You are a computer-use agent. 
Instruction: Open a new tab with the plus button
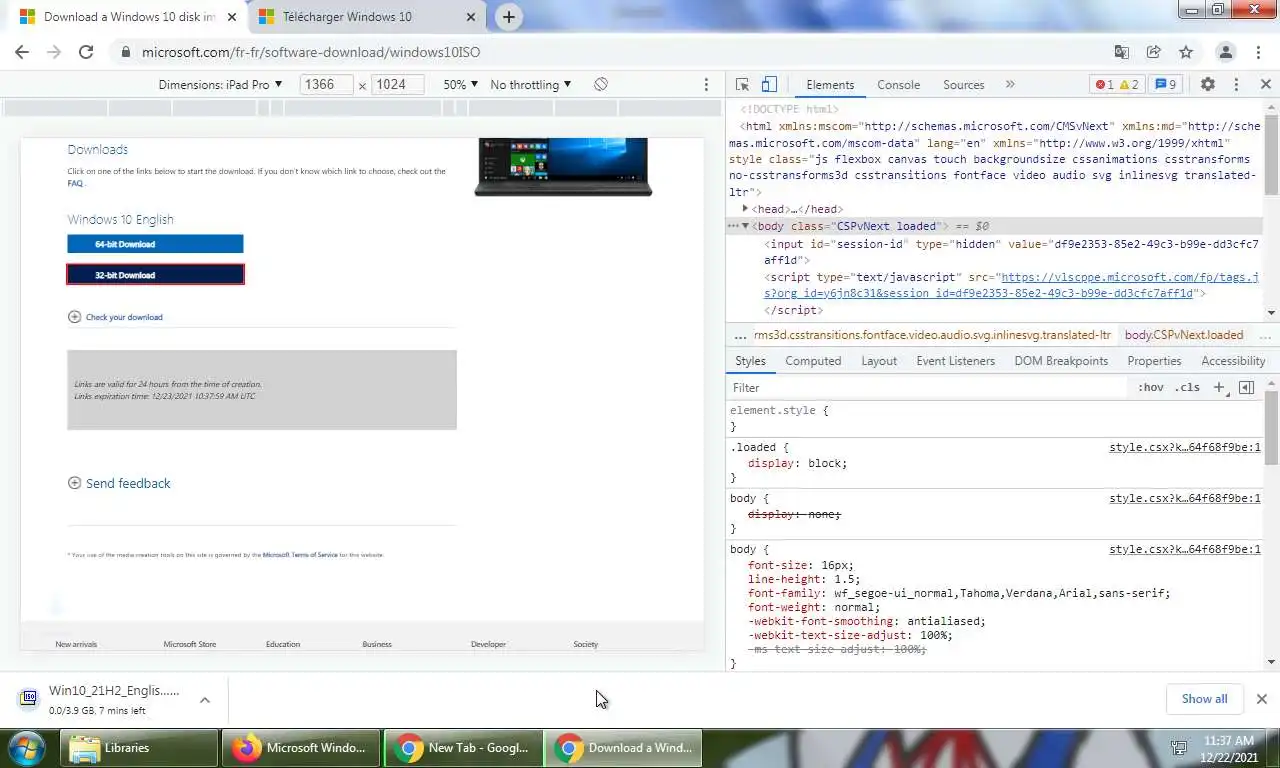[x=508, y=17]
